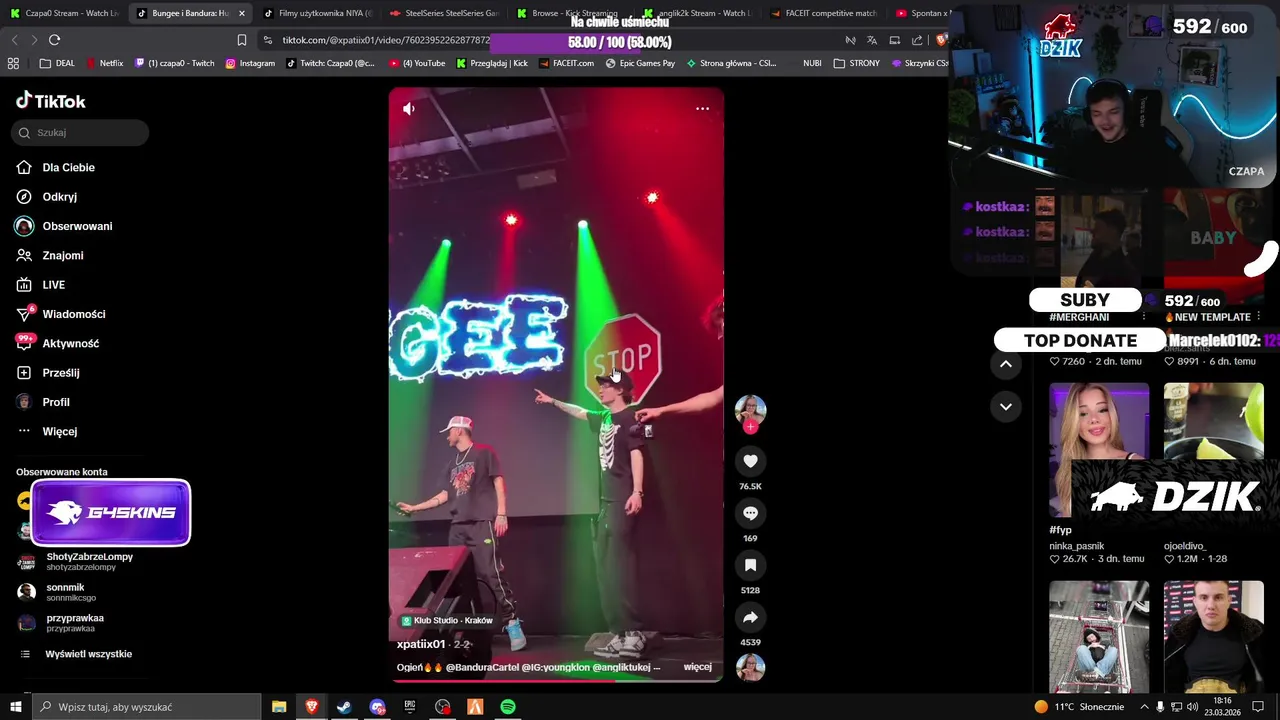Viewport: 1280px width, 720px height.
Task: Click the Windows taskbar search box
Action: [147, 707]
